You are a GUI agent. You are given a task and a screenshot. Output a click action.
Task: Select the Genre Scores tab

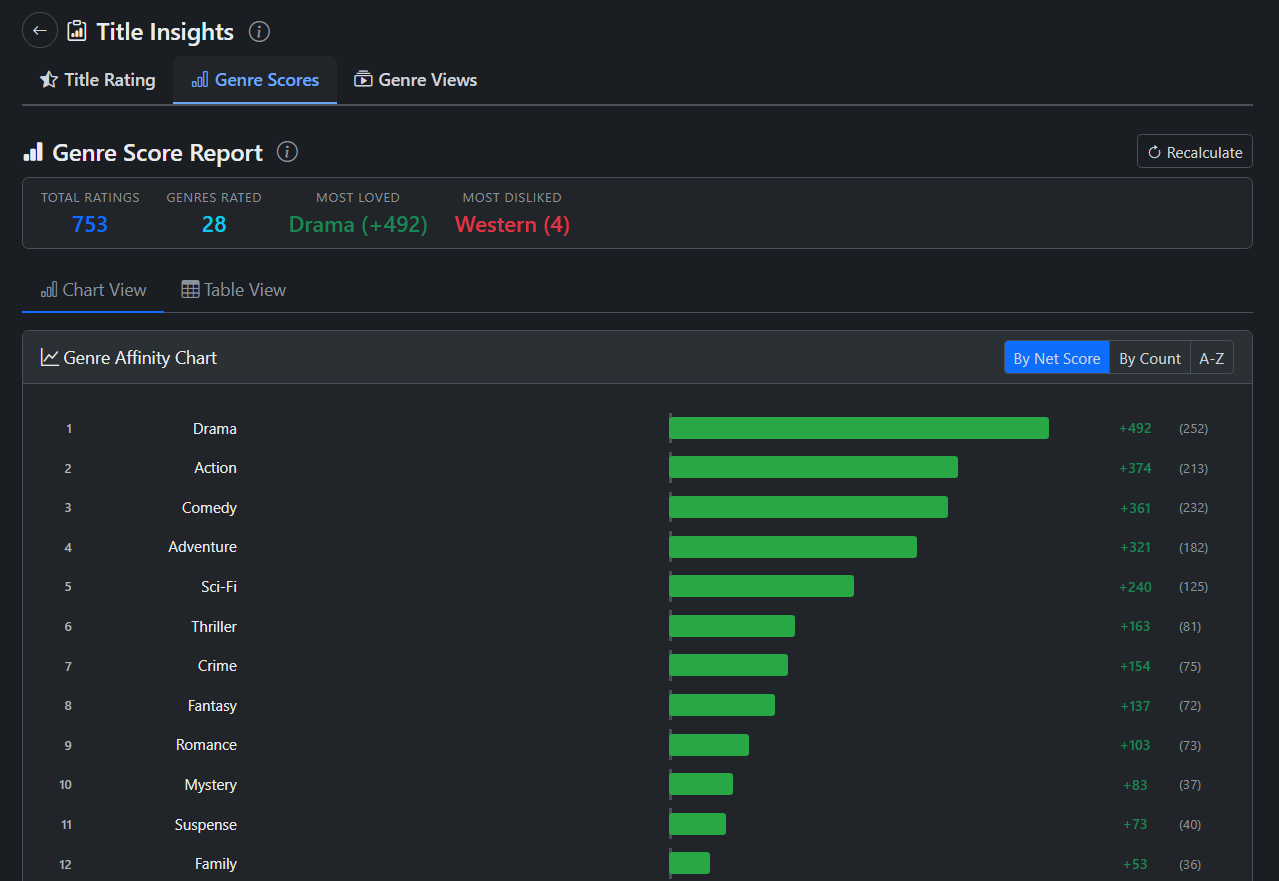pos(255,80)
